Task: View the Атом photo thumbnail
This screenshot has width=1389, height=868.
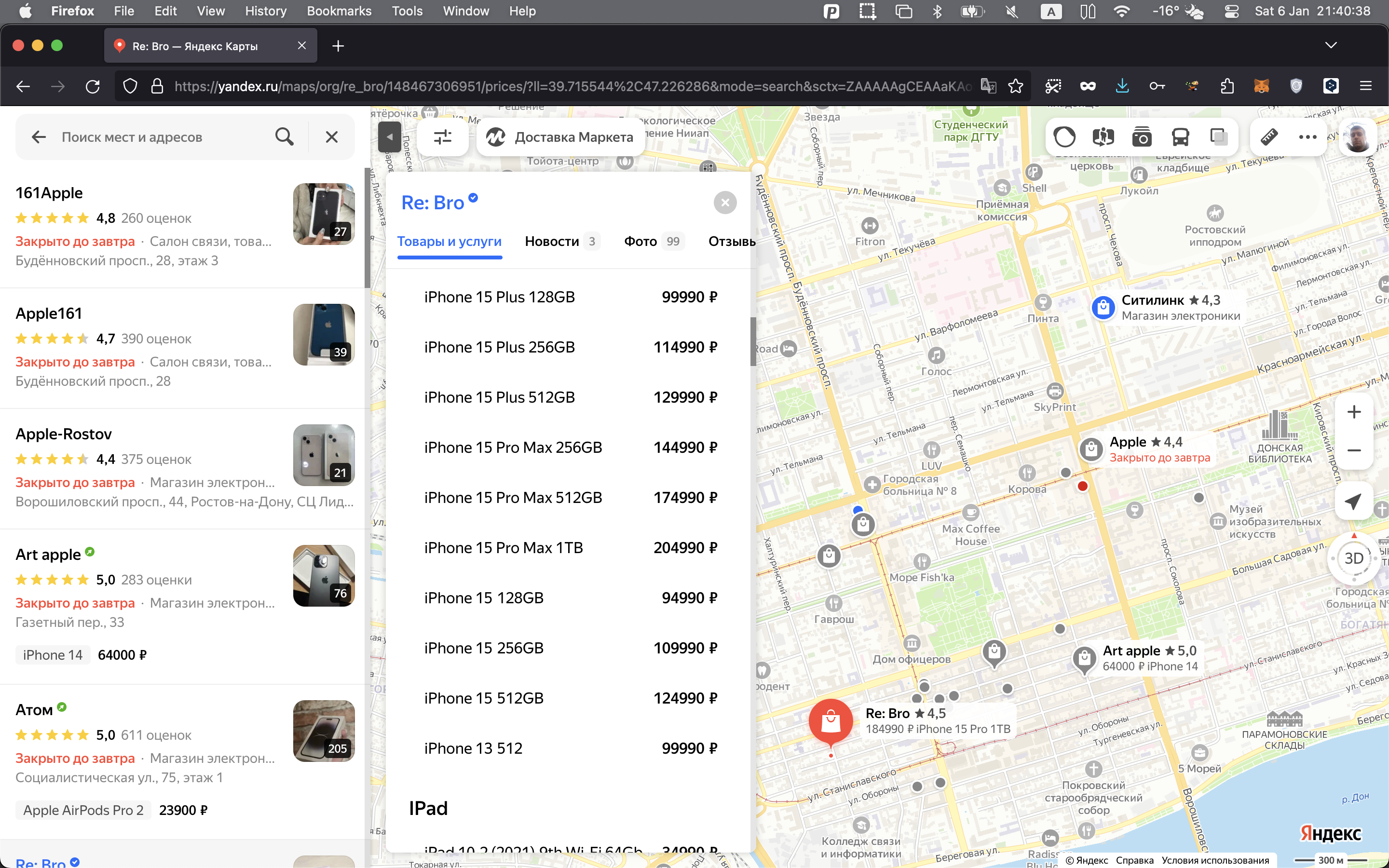Action: pos(324,731)
